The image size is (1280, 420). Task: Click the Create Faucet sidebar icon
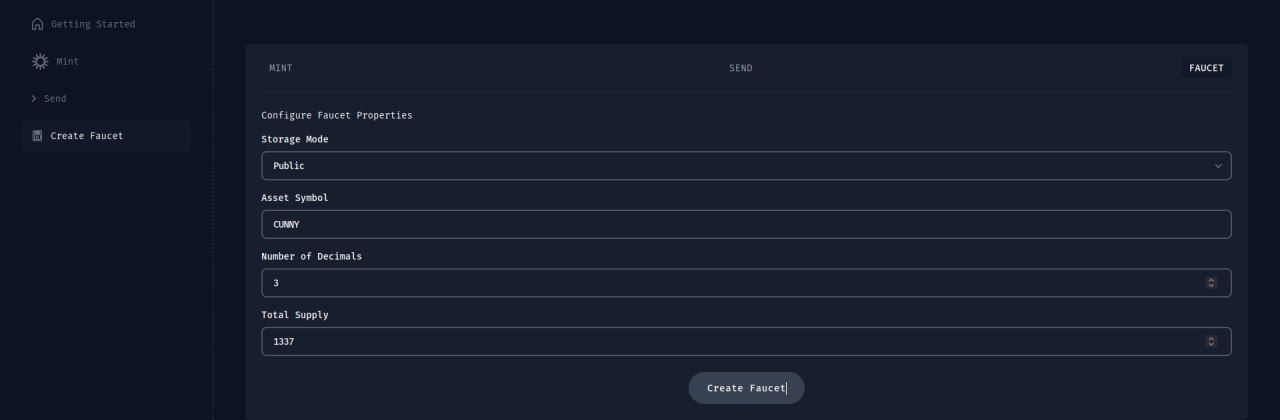(x=37, y=136)
